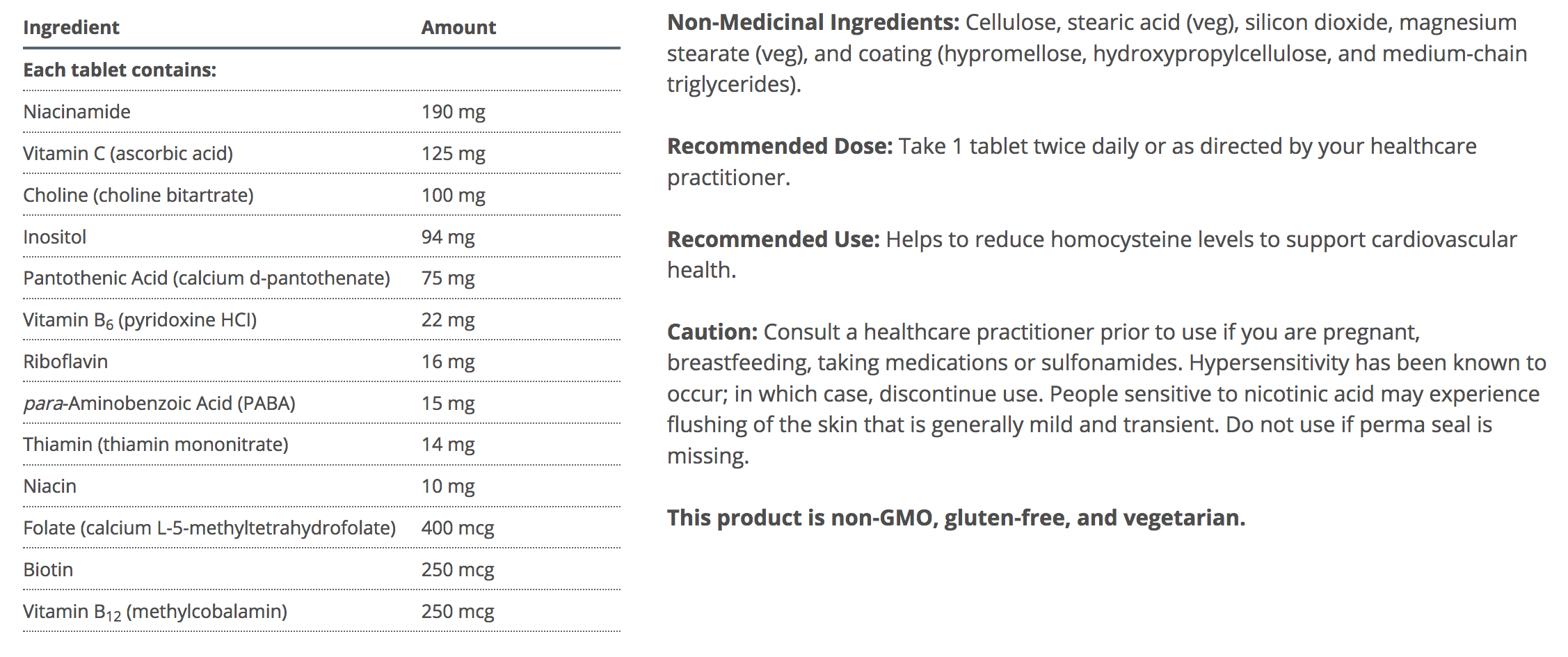This screenshot has width=1568, height=657.
Task: Click Thiamin (thiamin mononitrate) entry
Action: tap(156, 445)
